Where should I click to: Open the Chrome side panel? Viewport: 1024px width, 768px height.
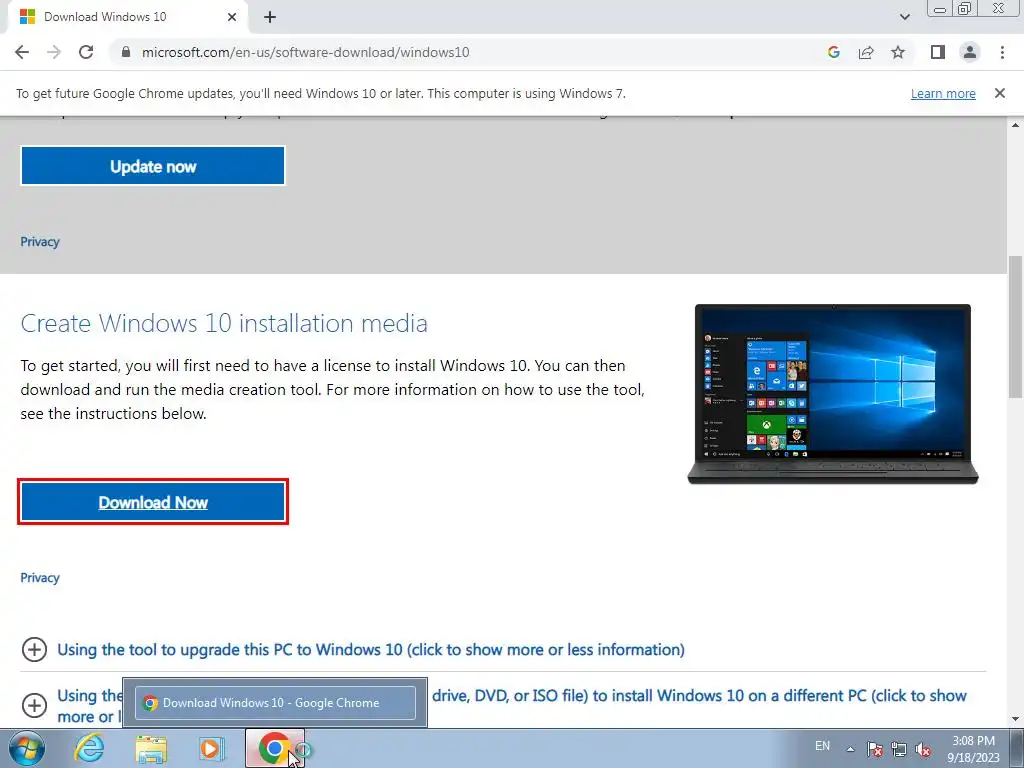938,52
